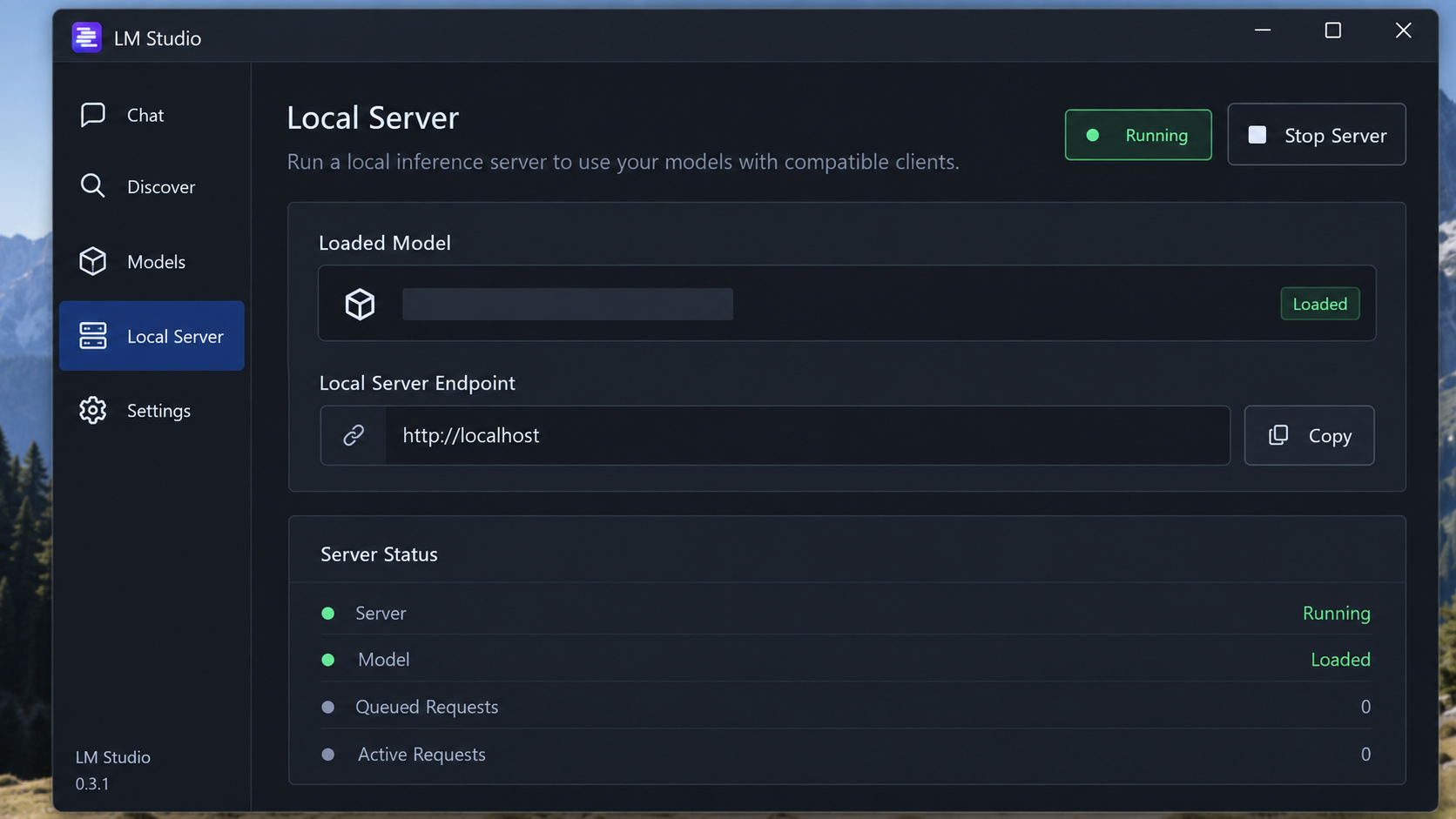Screen dimensions: 1456x819
Task: Stop the server with Stop Server button
Action: [1317, 134]
